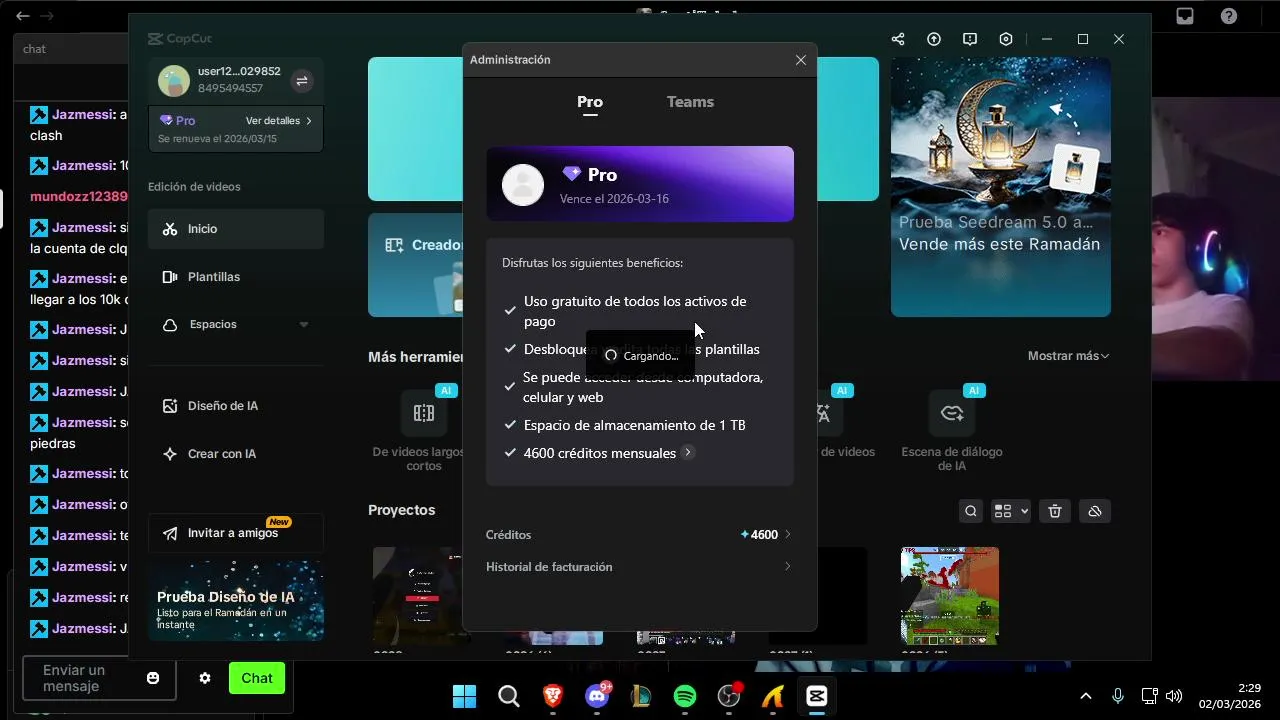Open the Minecraft project thumbnail

[x=950, y=595]
